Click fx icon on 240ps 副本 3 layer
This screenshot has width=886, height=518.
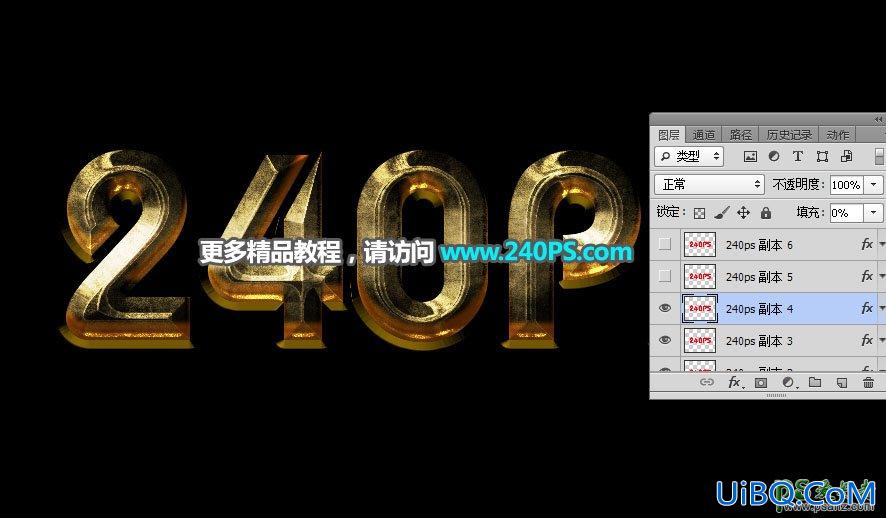pyautogui.click(x=866, y=340)
